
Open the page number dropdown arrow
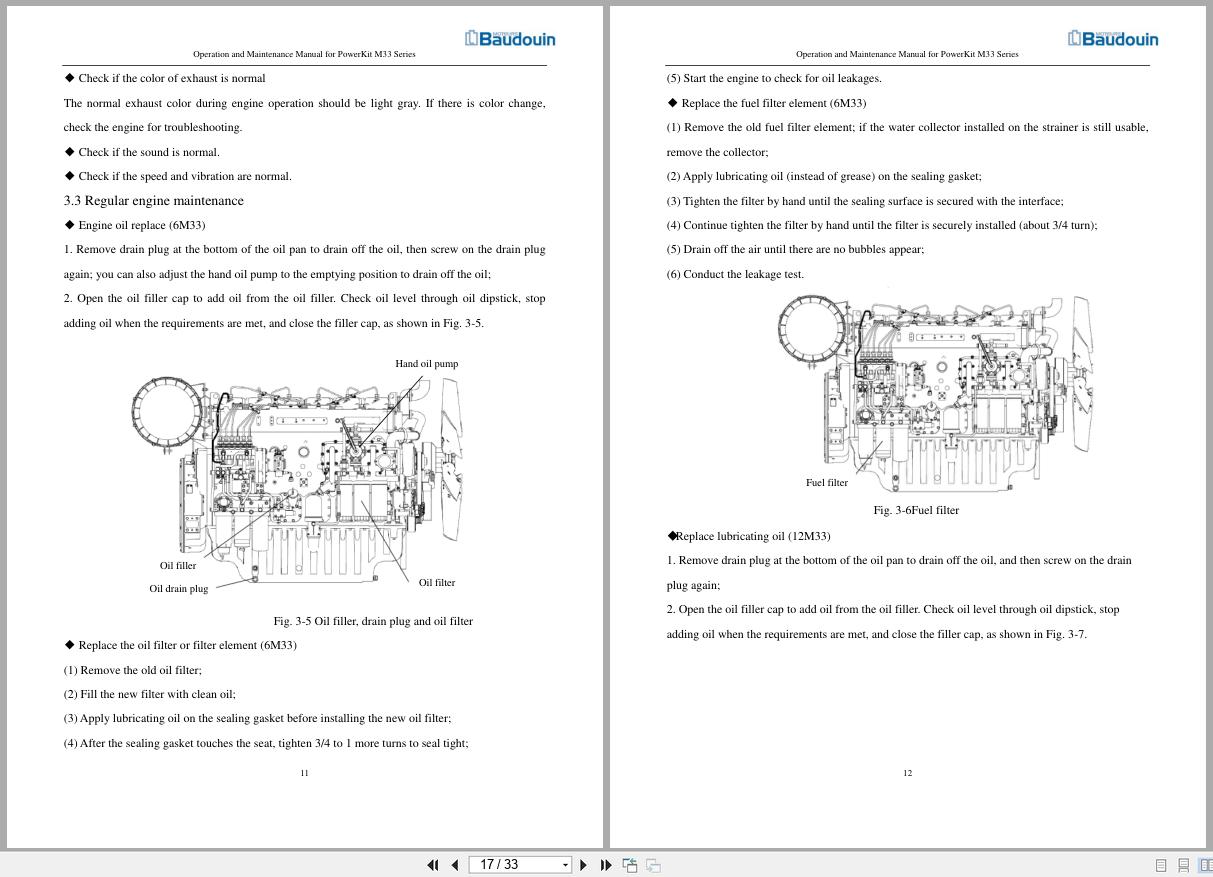[x=566, y=865]
